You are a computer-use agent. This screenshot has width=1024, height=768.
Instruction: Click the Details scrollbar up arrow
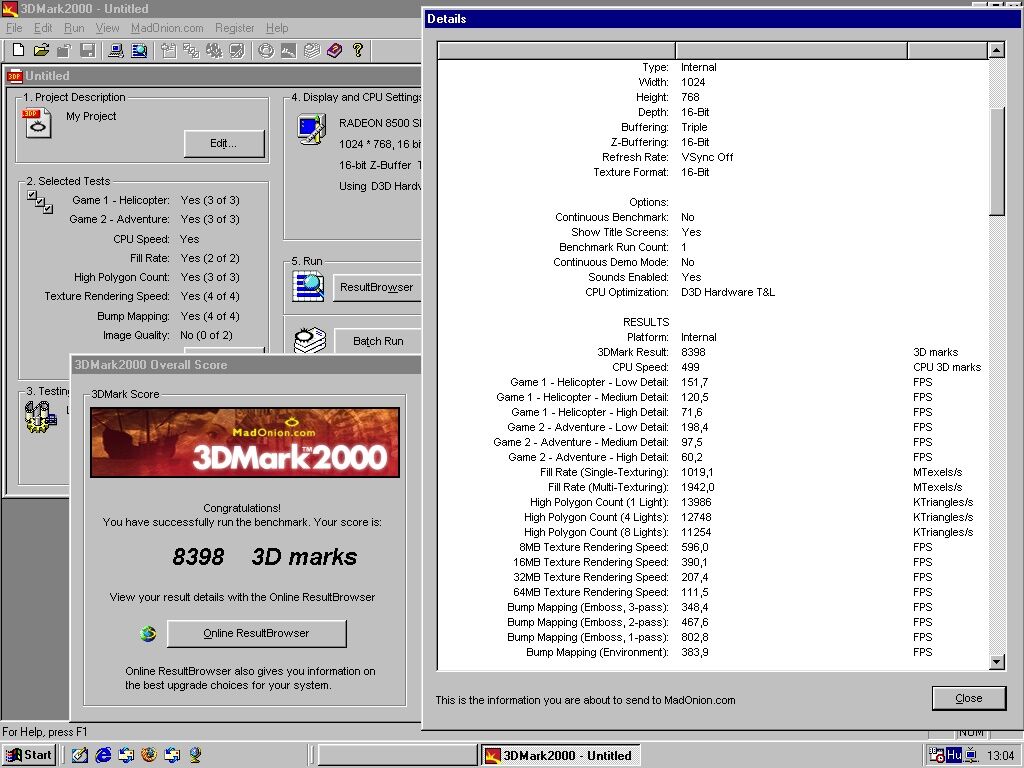coord(997,50)
